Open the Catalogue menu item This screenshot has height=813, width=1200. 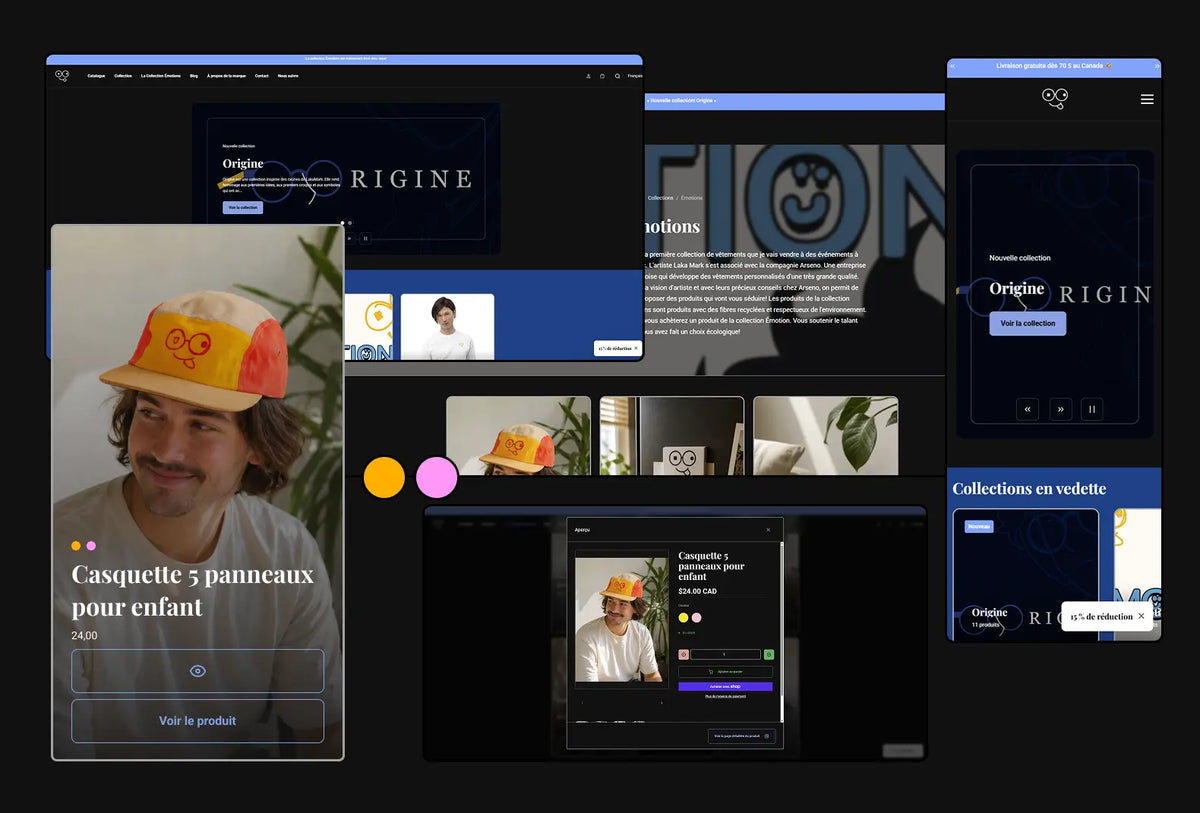coord(96,76)
